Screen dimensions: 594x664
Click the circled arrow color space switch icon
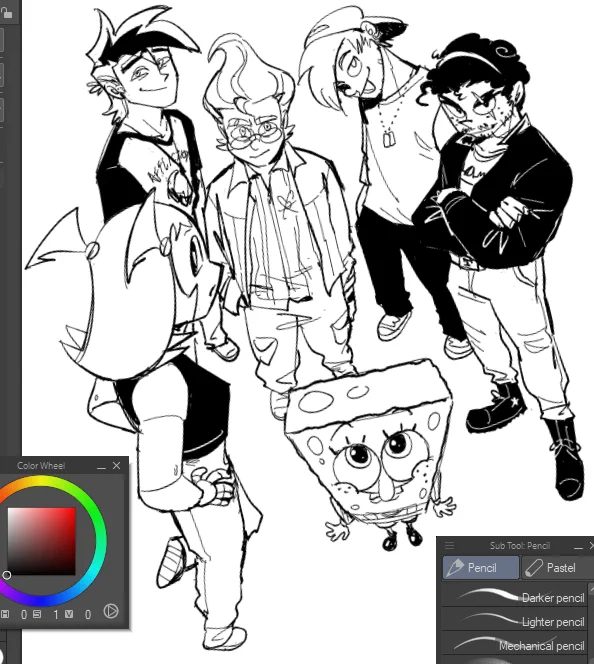pyautogui.click(x=111, y=611)
